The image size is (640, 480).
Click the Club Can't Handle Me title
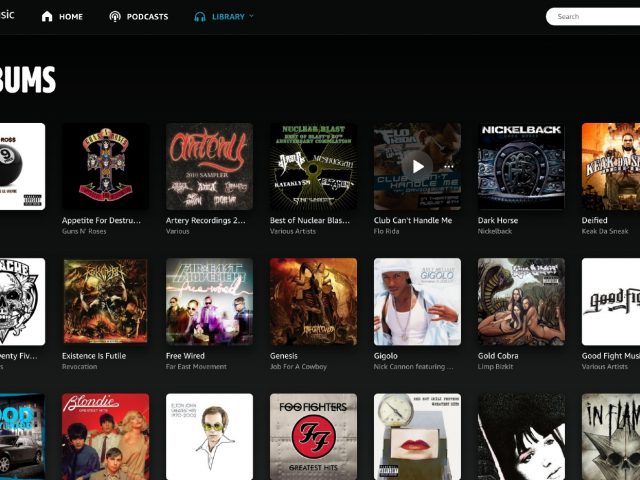(x=413, y=220)
